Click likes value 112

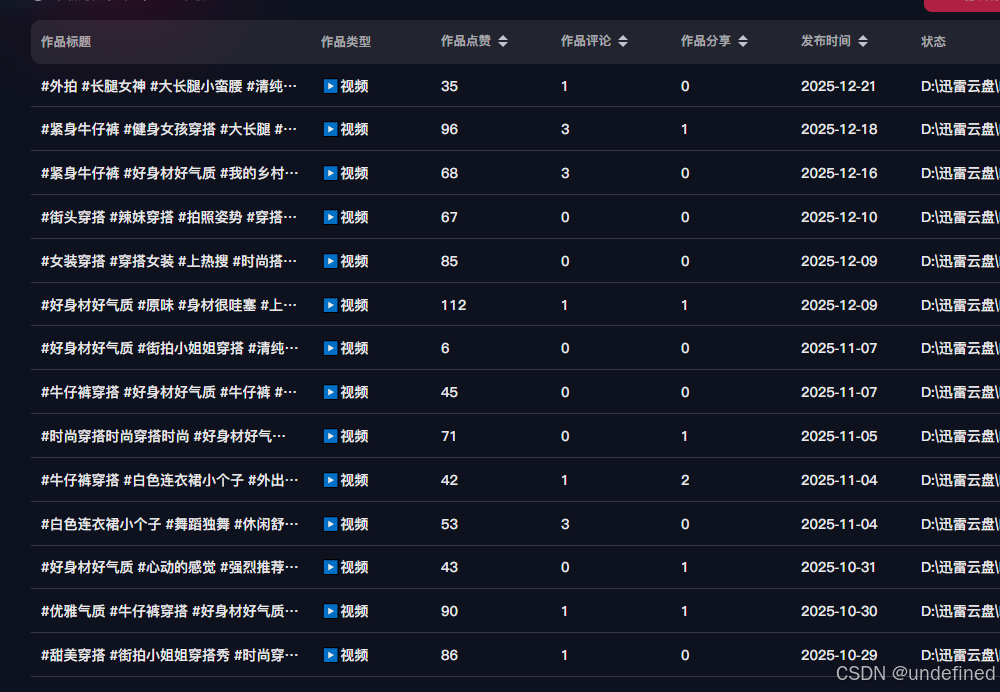[x=453, y=306]
